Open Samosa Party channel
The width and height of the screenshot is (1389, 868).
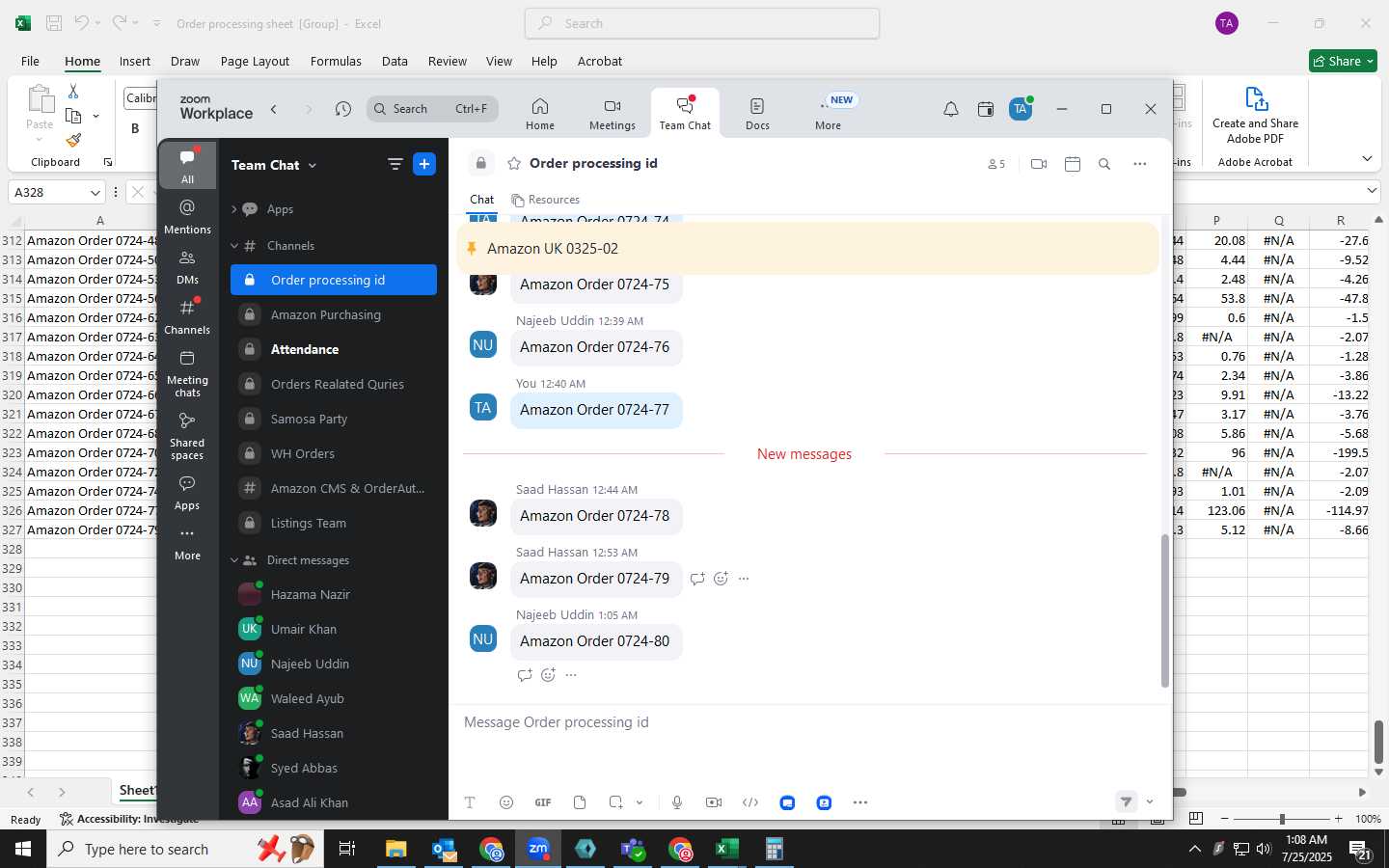tap(334, 419)
